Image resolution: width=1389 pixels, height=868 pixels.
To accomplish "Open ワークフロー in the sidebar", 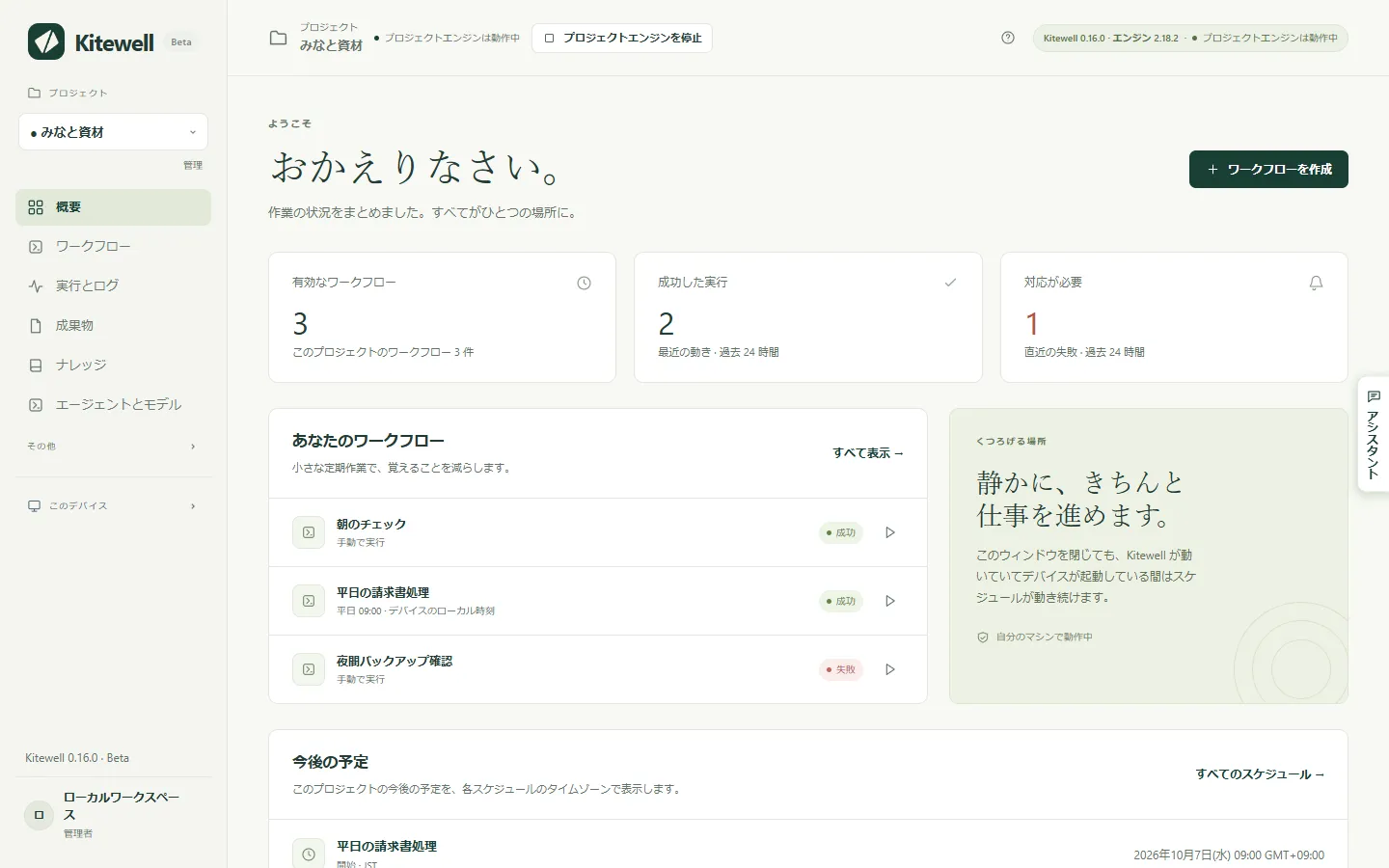I will point(114,247).
